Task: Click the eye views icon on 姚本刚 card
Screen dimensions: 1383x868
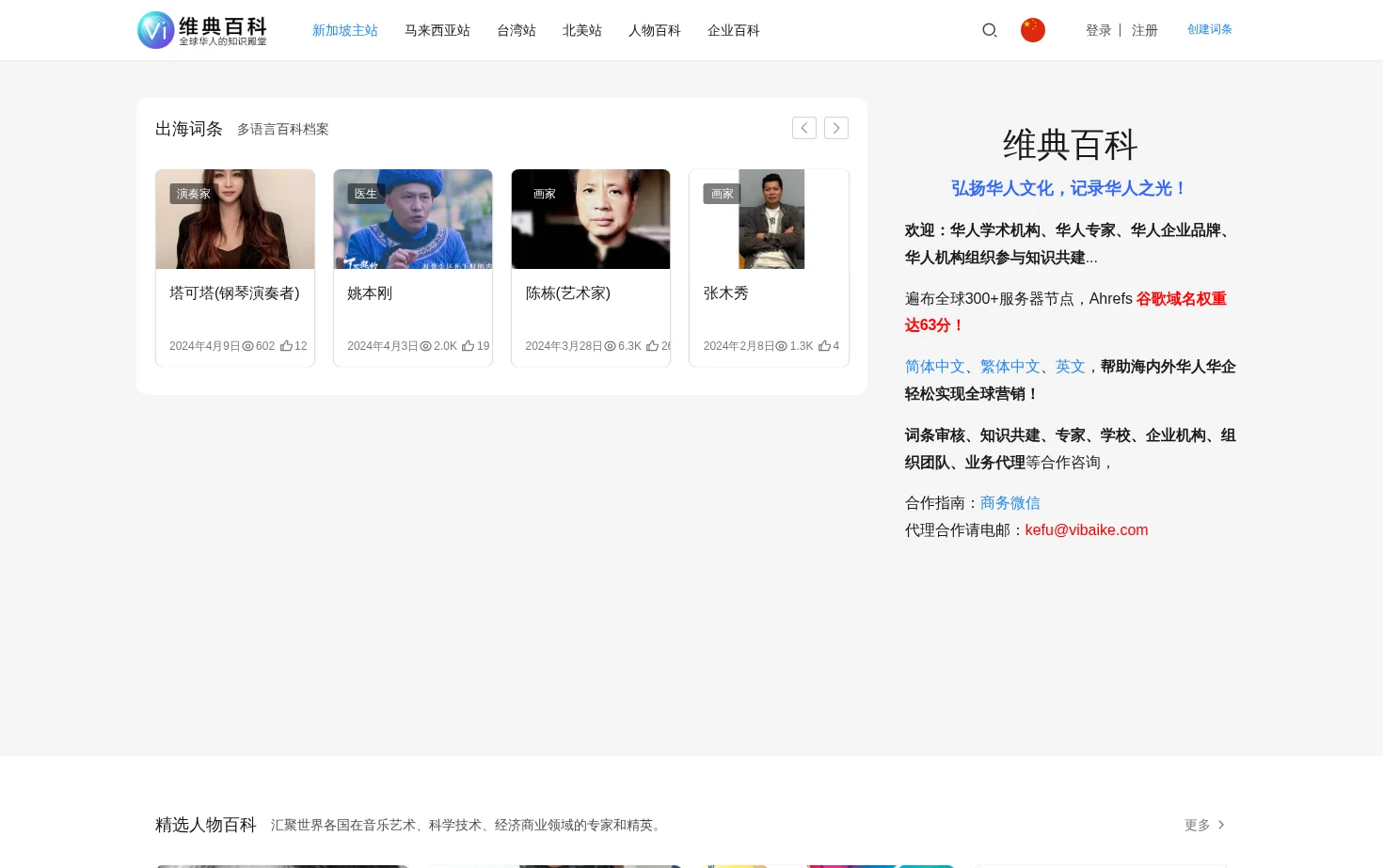Action: [x=425, y=346]
